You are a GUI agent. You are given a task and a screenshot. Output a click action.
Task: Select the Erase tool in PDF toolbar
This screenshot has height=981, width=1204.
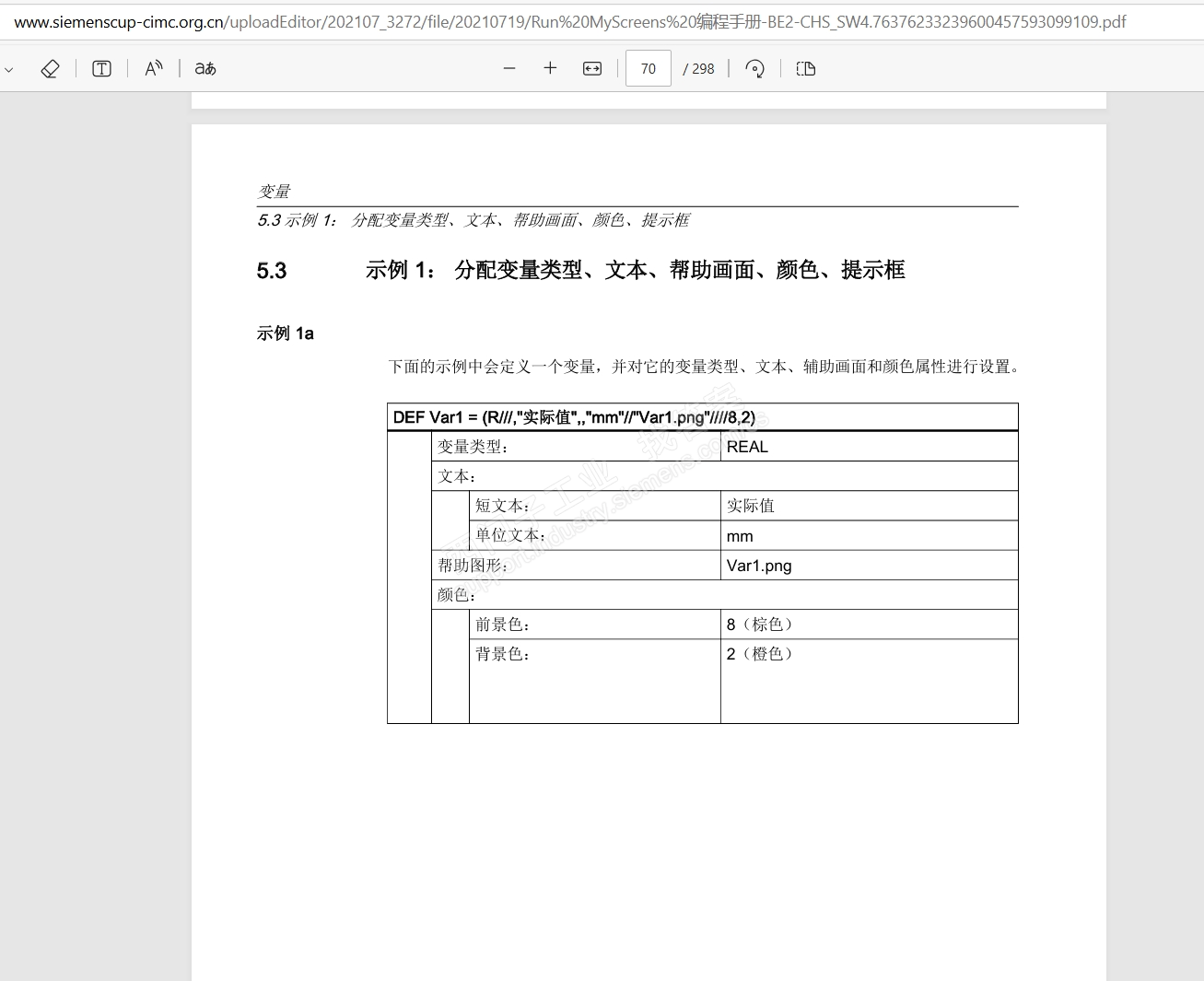coord(51,68)
